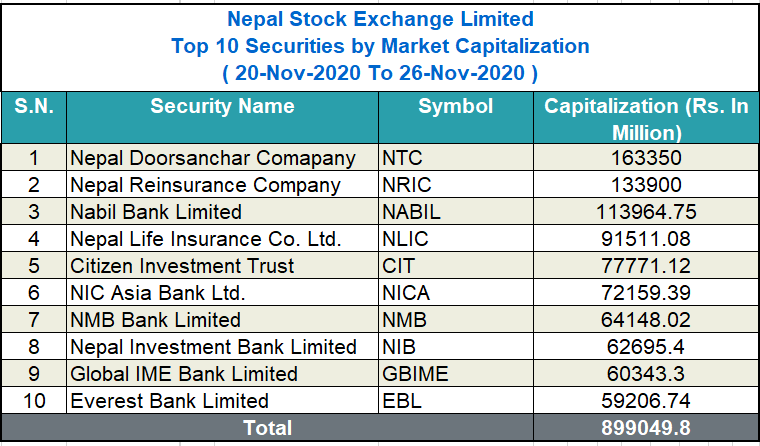
Task: Click the NMB Bank Limited cell
Action: point(155,320)
